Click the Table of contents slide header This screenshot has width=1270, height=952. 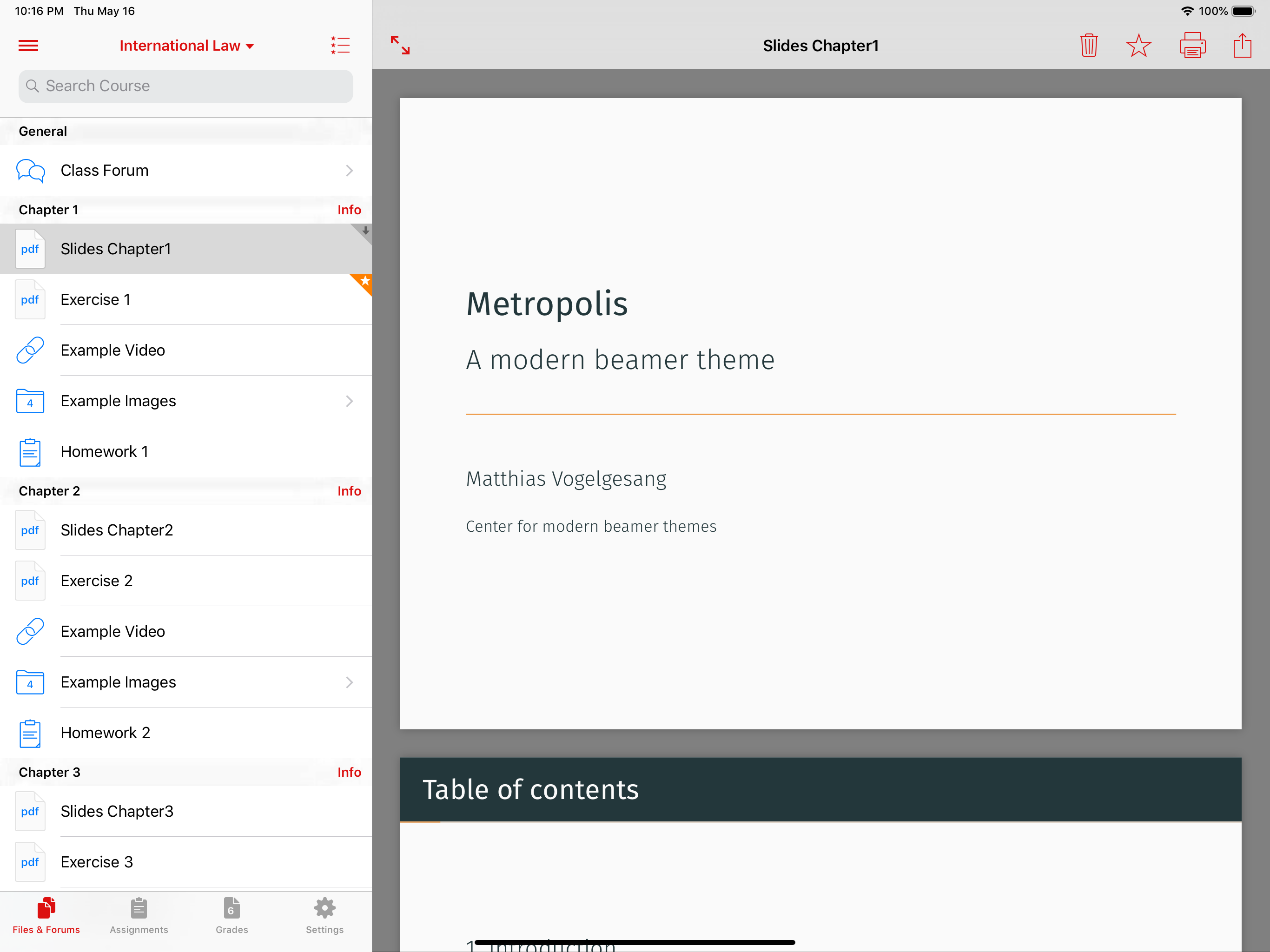[x=820, y=789]
